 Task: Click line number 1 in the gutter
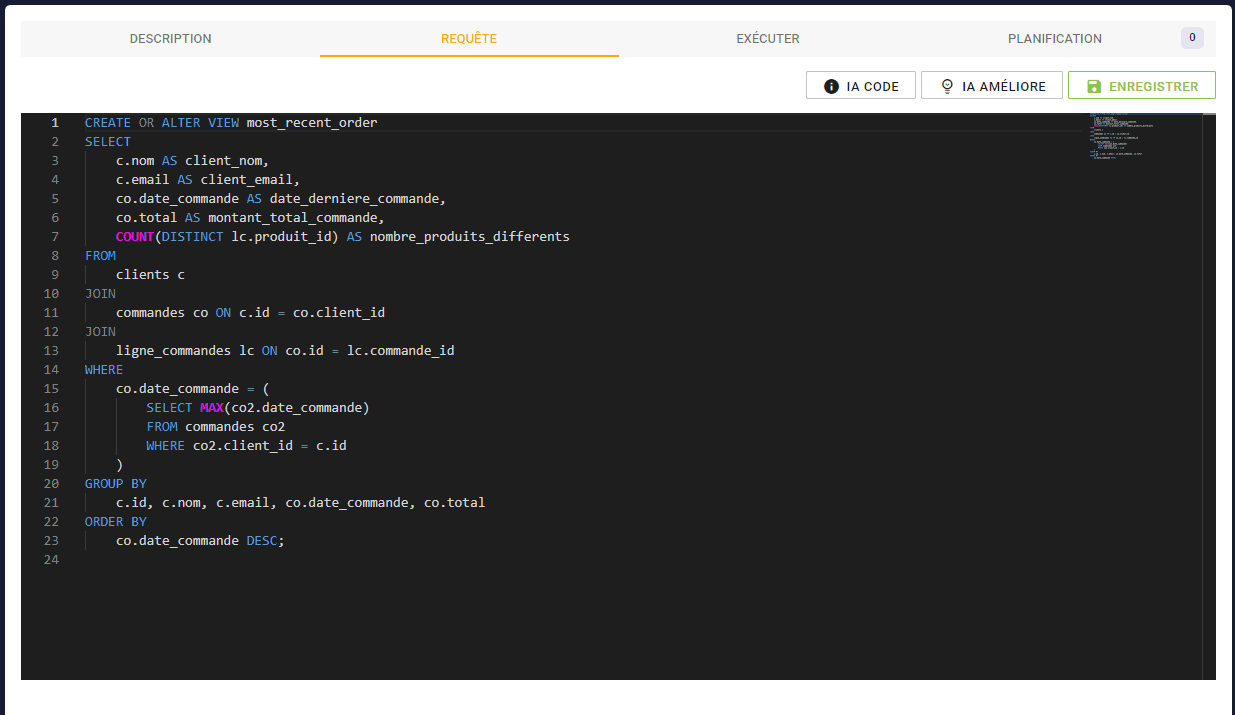click(55, 123)
